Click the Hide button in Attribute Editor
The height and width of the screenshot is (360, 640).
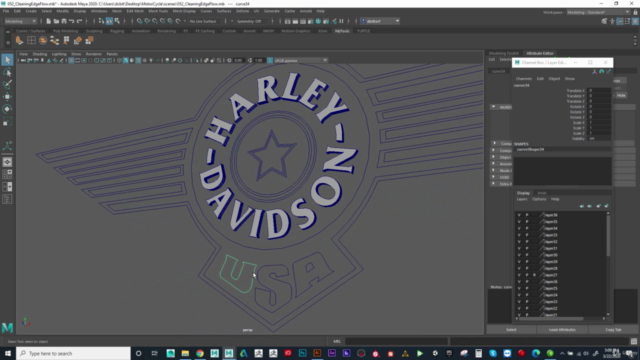pos(621,95)
